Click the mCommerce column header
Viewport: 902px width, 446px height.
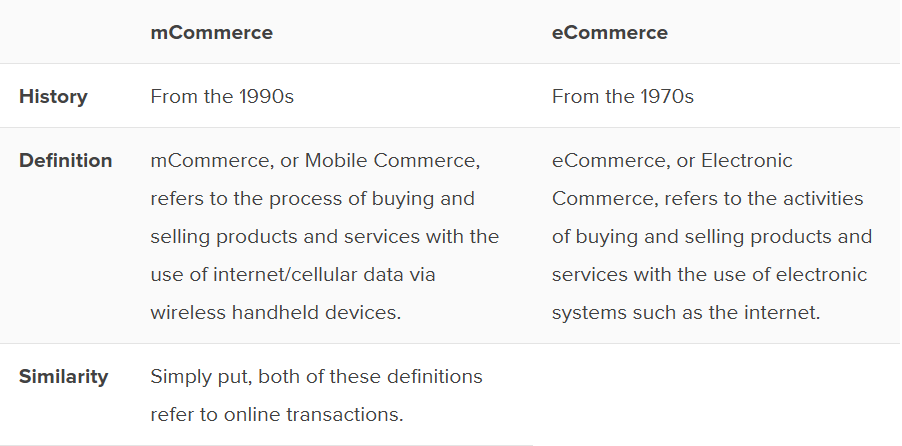pos(211,32)
